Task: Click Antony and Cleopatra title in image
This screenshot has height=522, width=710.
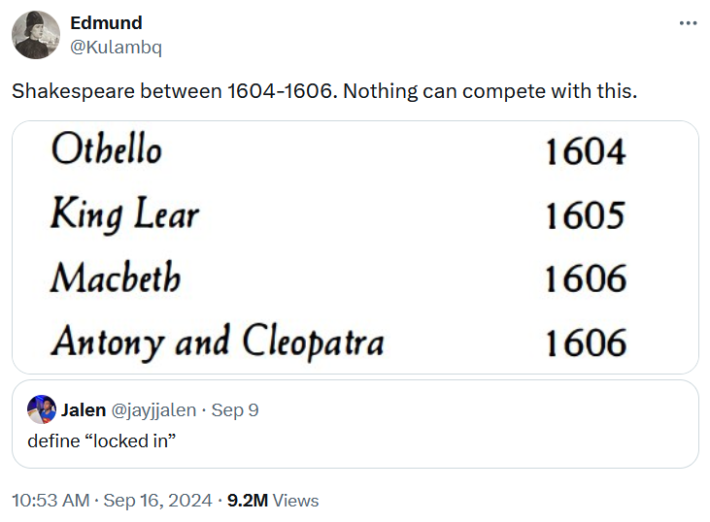Action: pyautogui.click(x=217, y=341)
